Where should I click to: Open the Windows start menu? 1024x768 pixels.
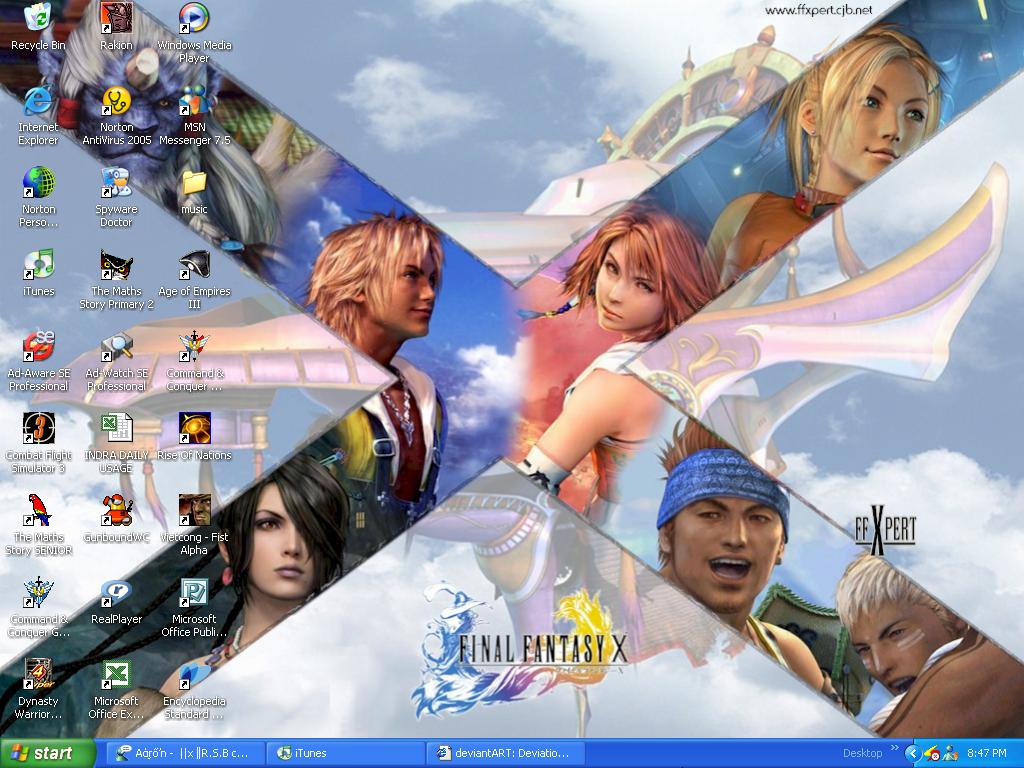tap(47, 754)
